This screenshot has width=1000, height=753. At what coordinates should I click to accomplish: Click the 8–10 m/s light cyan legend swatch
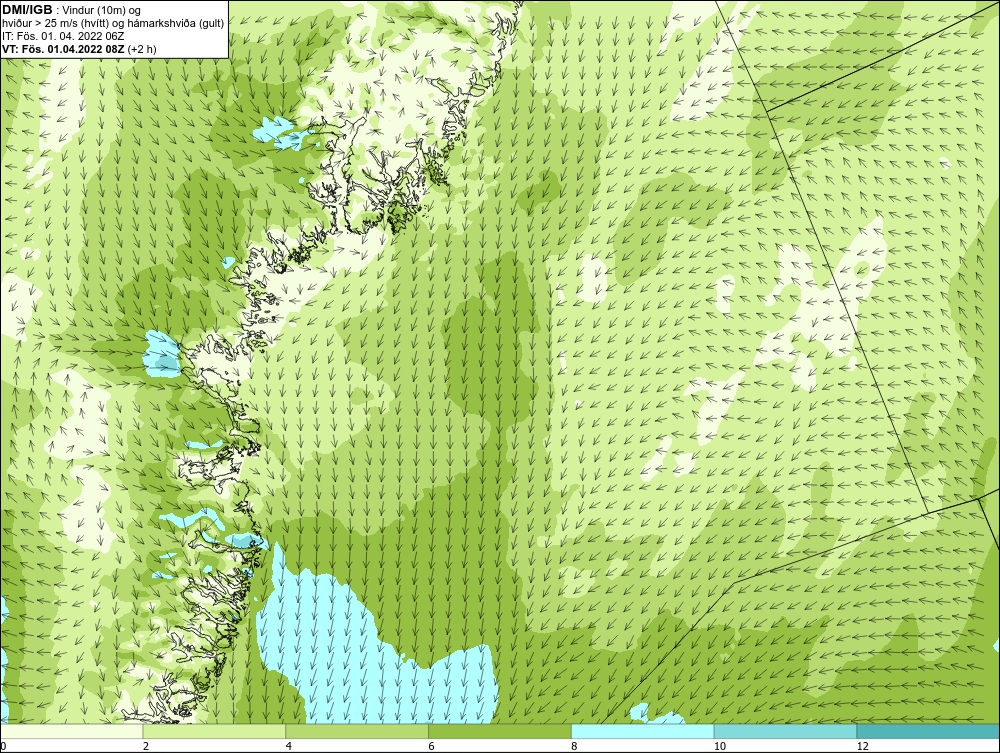[643, 731]
